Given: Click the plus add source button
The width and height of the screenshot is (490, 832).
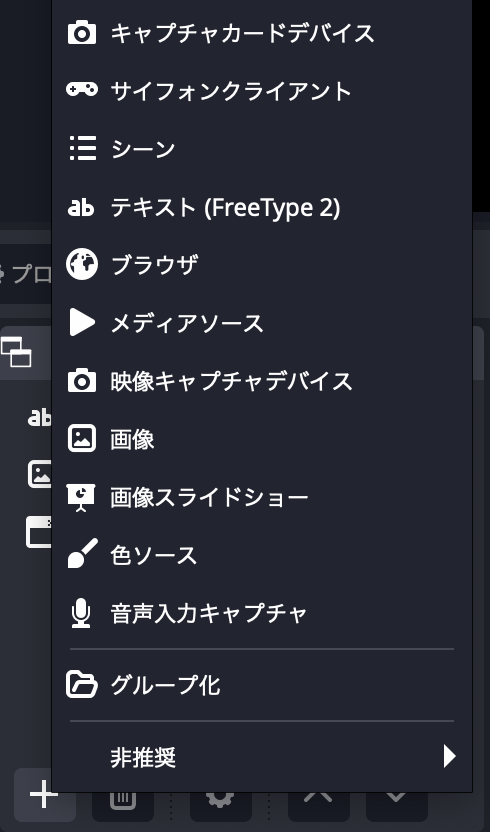Looking at the screenshot, I should point(45,794).
